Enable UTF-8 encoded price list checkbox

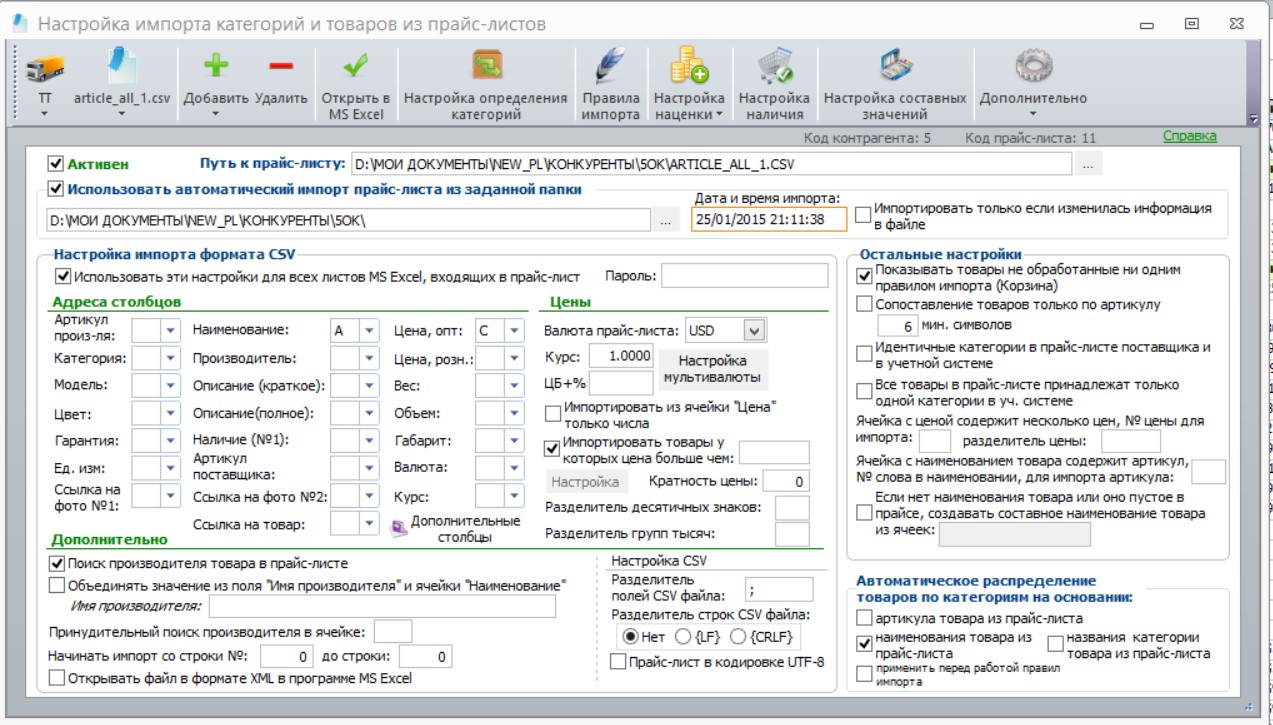coord(618,661)
